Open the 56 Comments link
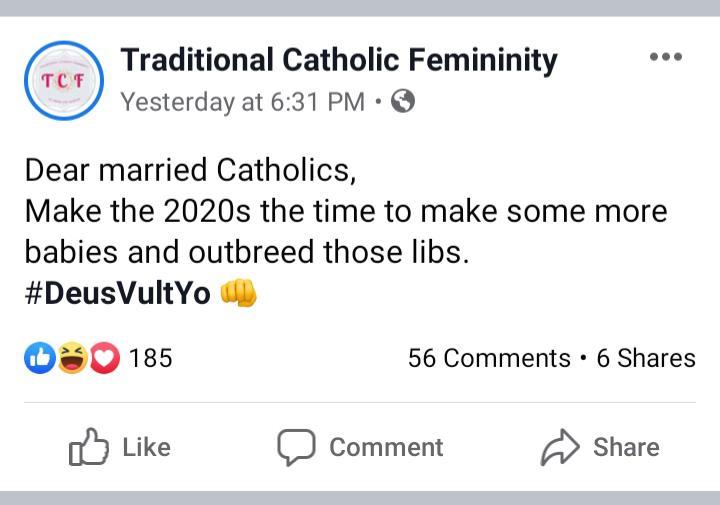The height and width of the screenshot is (505, 720). pos(489,358)
